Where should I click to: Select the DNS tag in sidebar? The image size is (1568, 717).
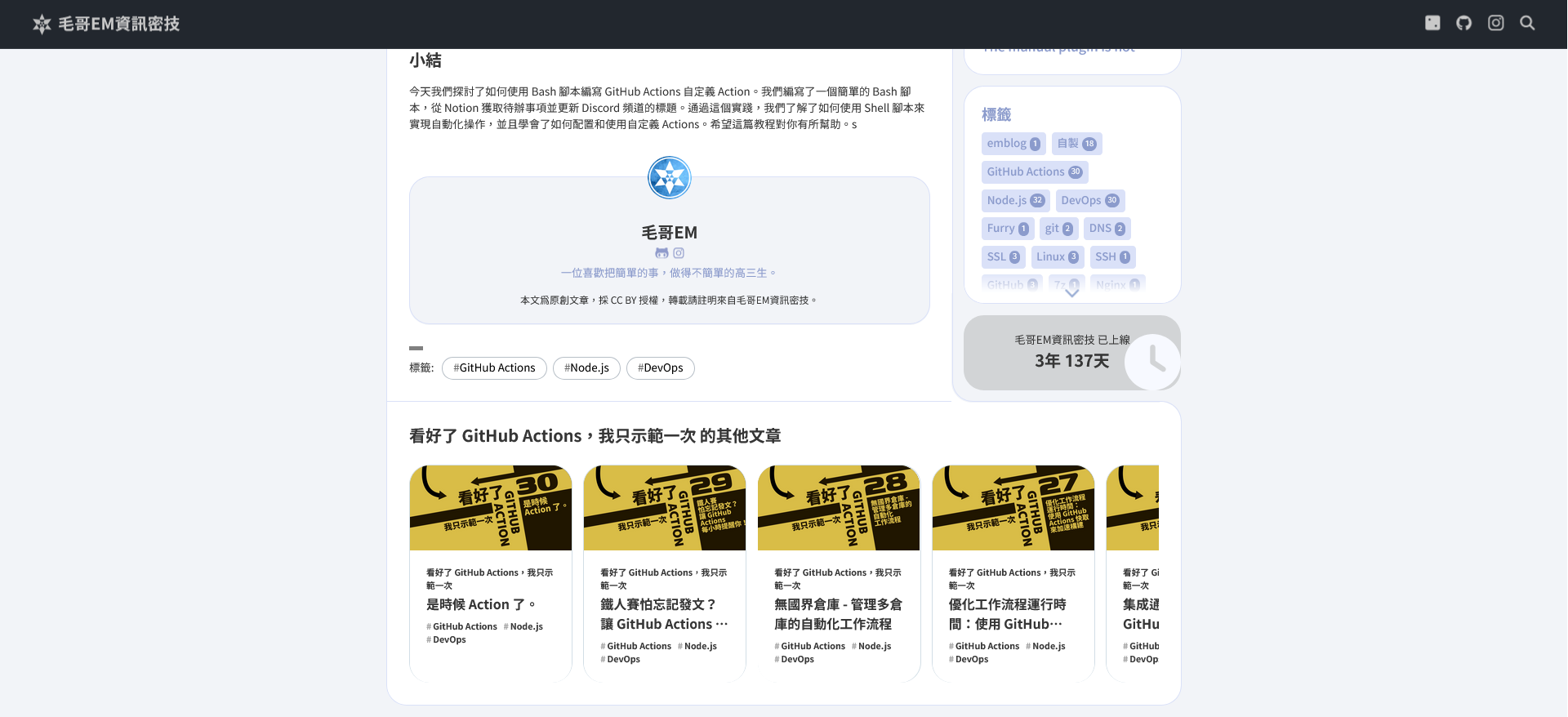tap(1107, 229)
